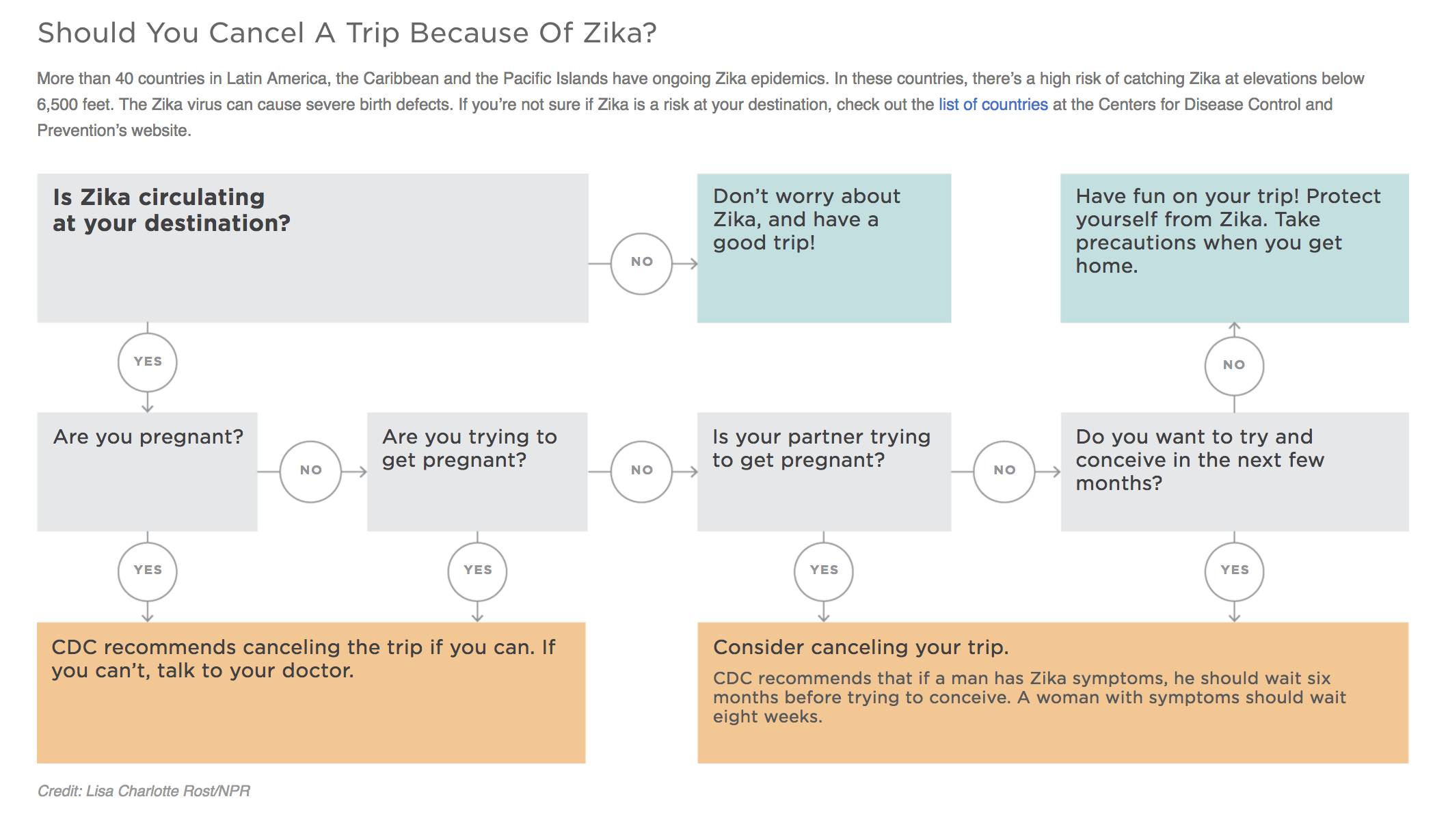
Task: Click teal 'Don't worry about Zika' box
Action: coord(824,248)
